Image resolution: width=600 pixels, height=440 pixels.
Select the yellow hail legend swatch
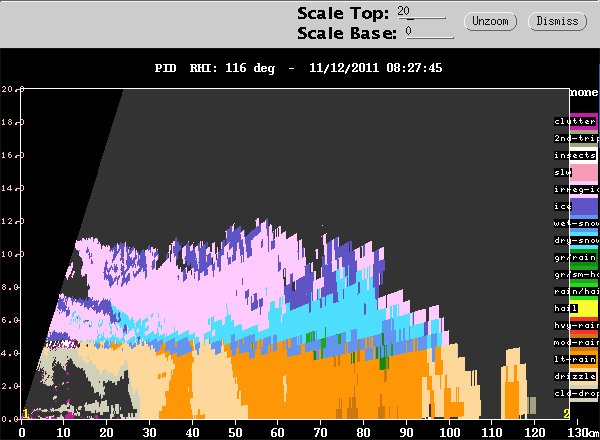pyautogui.click(x=584, y=308)
